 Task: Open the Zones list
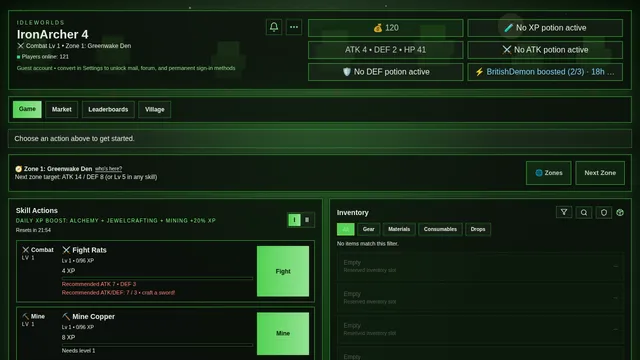(549, 173)
